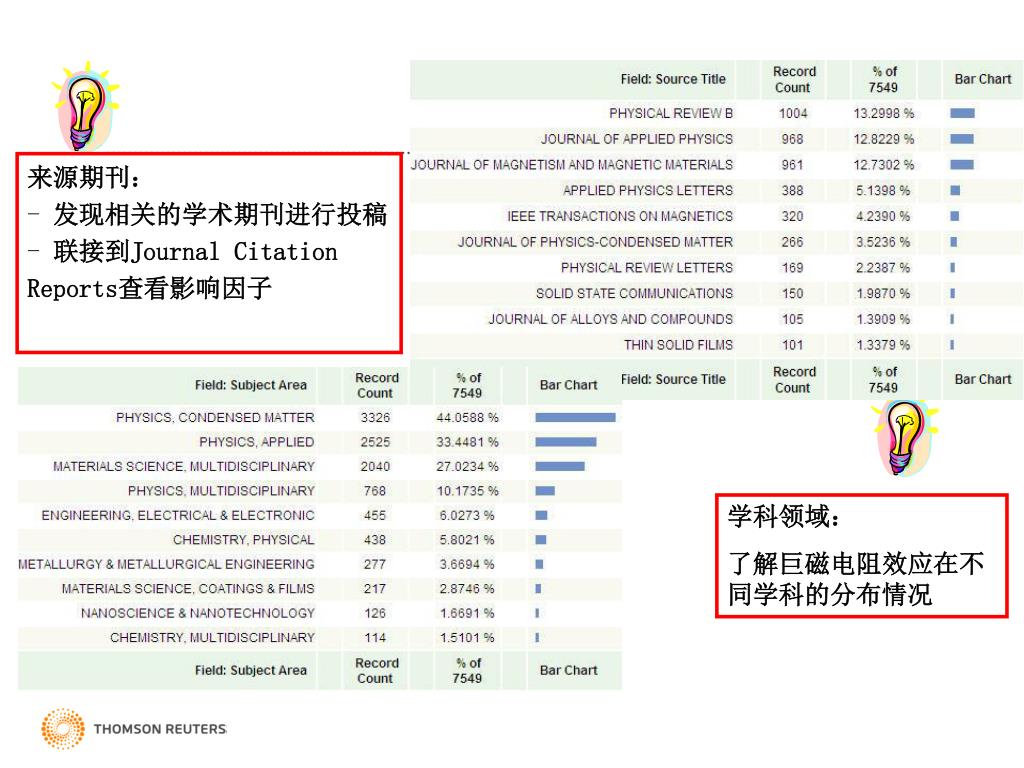Click the bar for PHYSICS, CONDENSED MATTER
The image size is (1024, 768).
point(575,417)
